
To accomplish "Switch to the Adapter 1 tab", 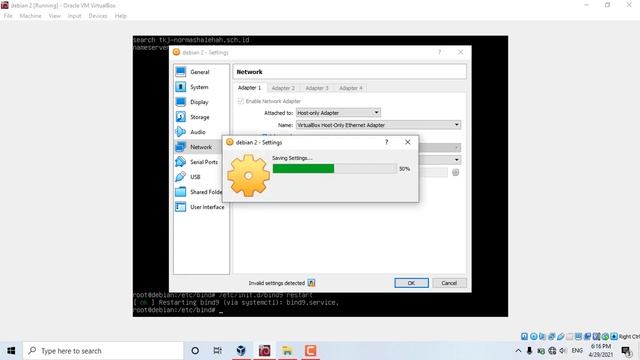I will point(249,88).
